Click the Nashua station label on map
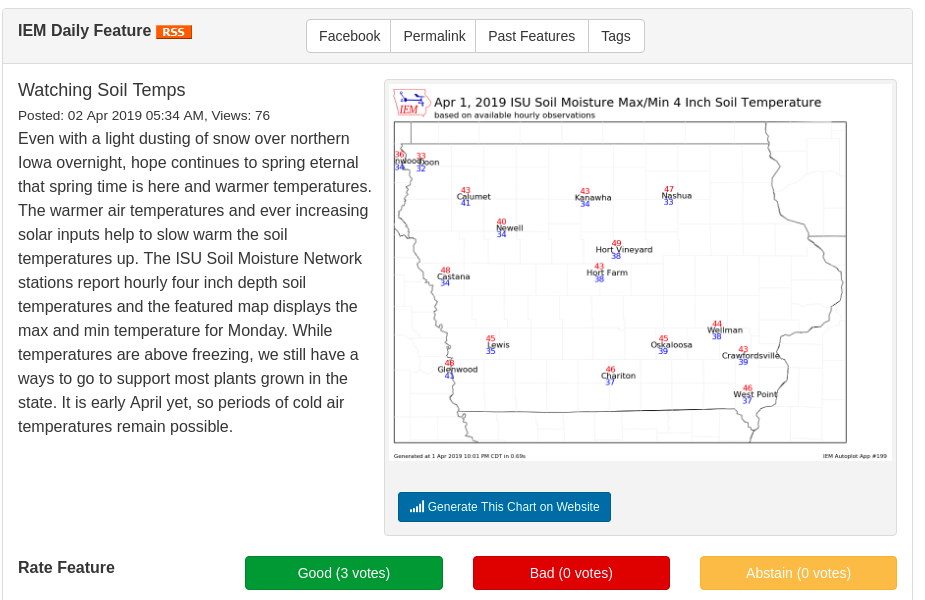Viewport: 925px width, 600px height. click(676, 195)
